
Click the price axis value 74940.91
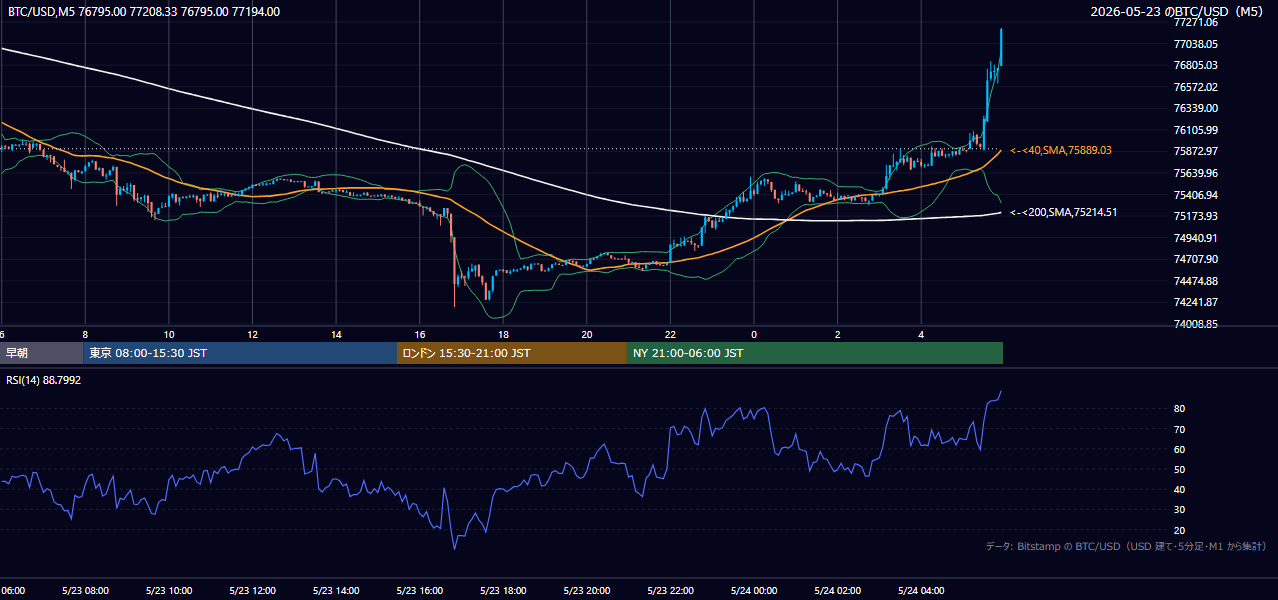(1195, 238)
